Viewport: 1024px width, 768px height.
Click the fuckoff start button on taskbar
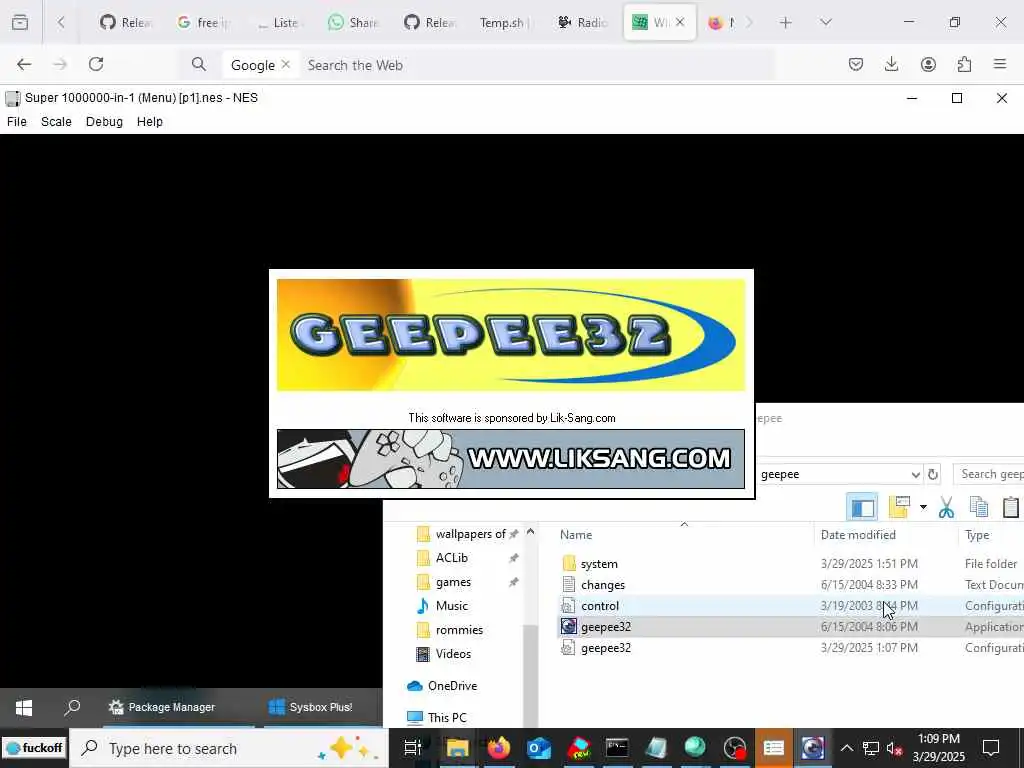point(34,748)
